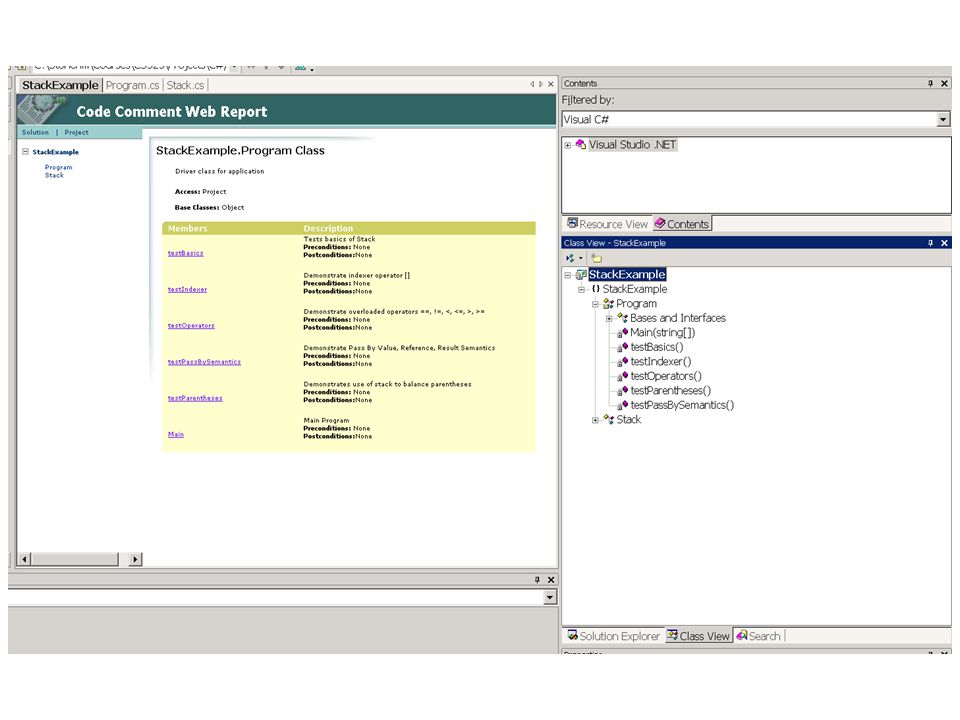Viewport: 960px width, 720px height.
Task: Click the "Tests basics of Stack" description
Action: pos(339,239)
